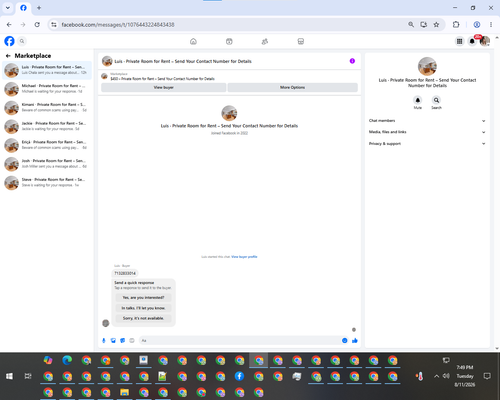
Task: Open new browser tab with plus icon
Action: pyautogui.click(x=39, y=8)
